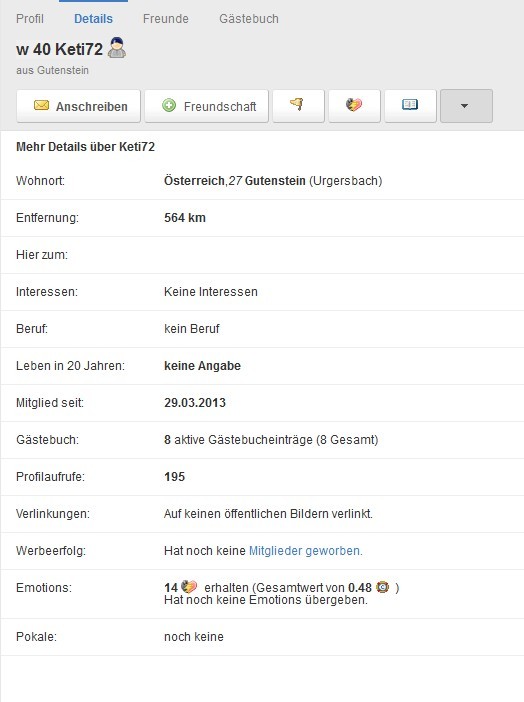Viewport: 524px width, 702px height.
Task: Click the Anschreiben message button
Action: (x=78, y=106)
